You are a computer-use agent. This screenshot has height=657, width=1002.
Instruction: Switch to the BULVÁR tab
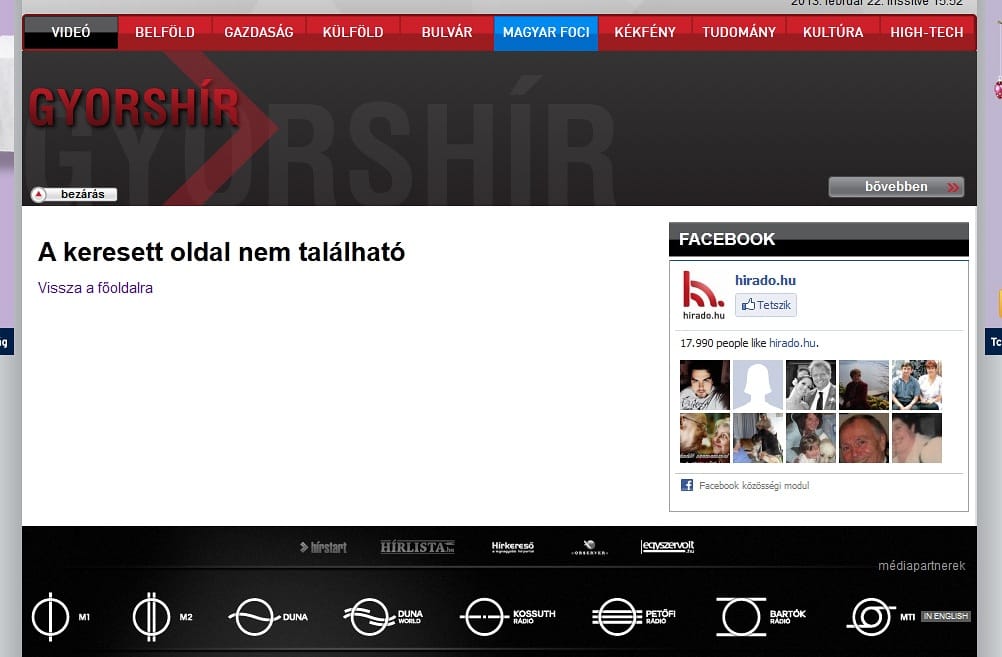[x=447, y=33]
